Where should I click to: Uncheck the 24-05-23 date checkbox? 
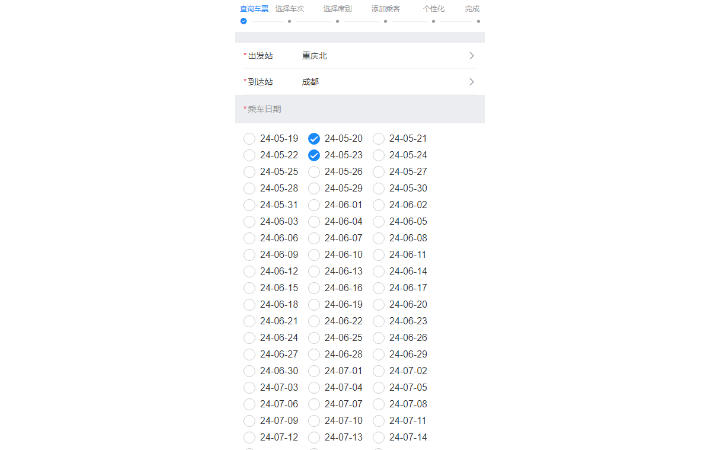pyautogui.click(x=314, y=155)
